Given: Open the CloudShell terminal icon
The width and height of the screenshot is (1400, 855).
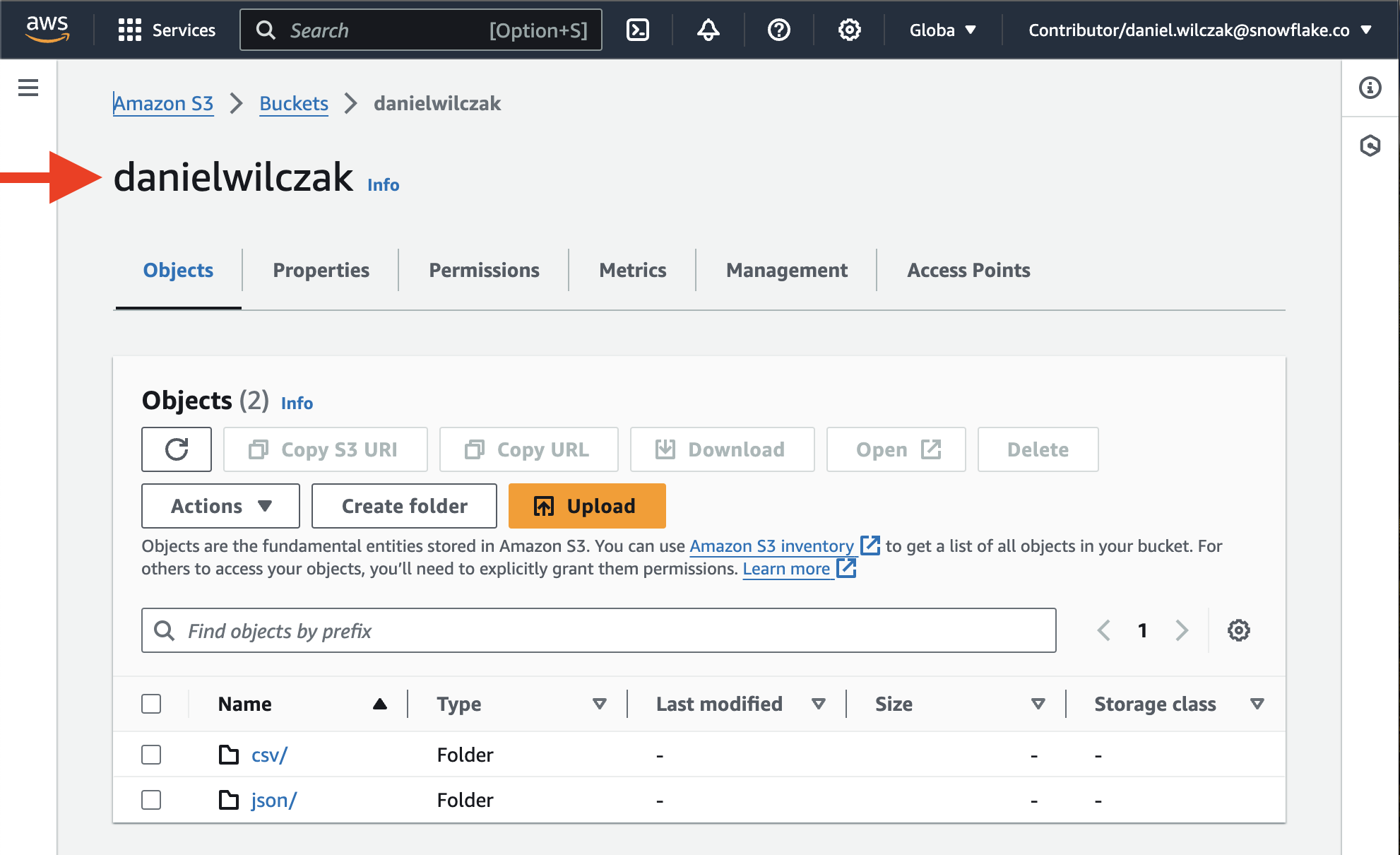Looking at the screenshot, I should 637,30.
